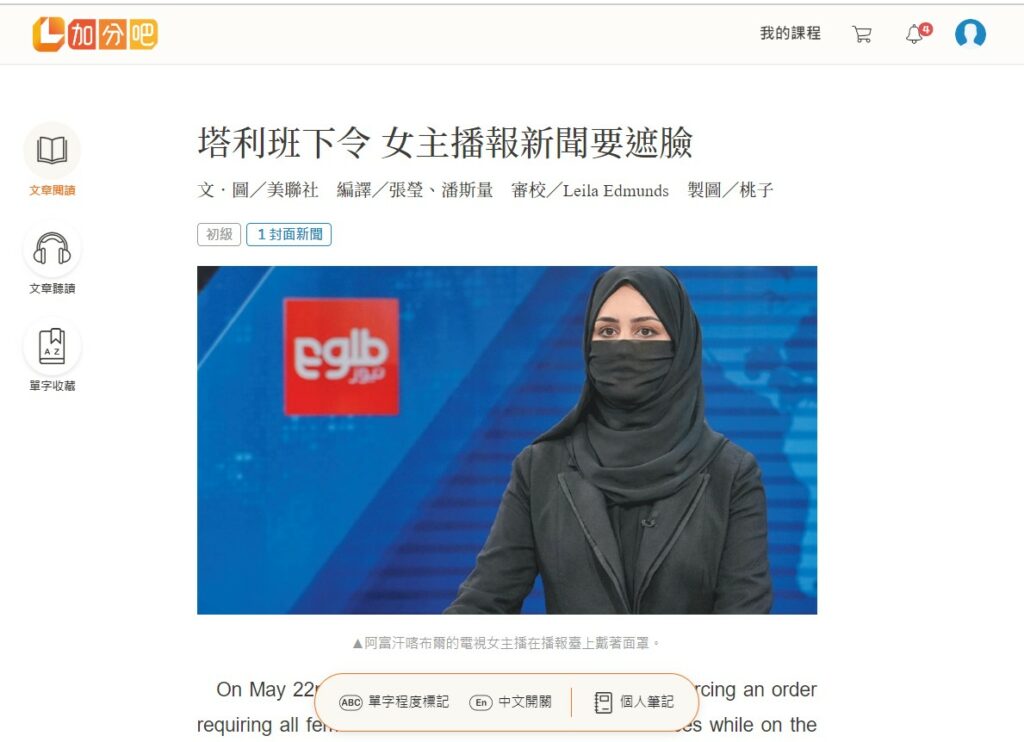The height and width of the screenshot is (742, 1024).
Task: Click the red notification count badge
Action: click(x=925, y=29)
